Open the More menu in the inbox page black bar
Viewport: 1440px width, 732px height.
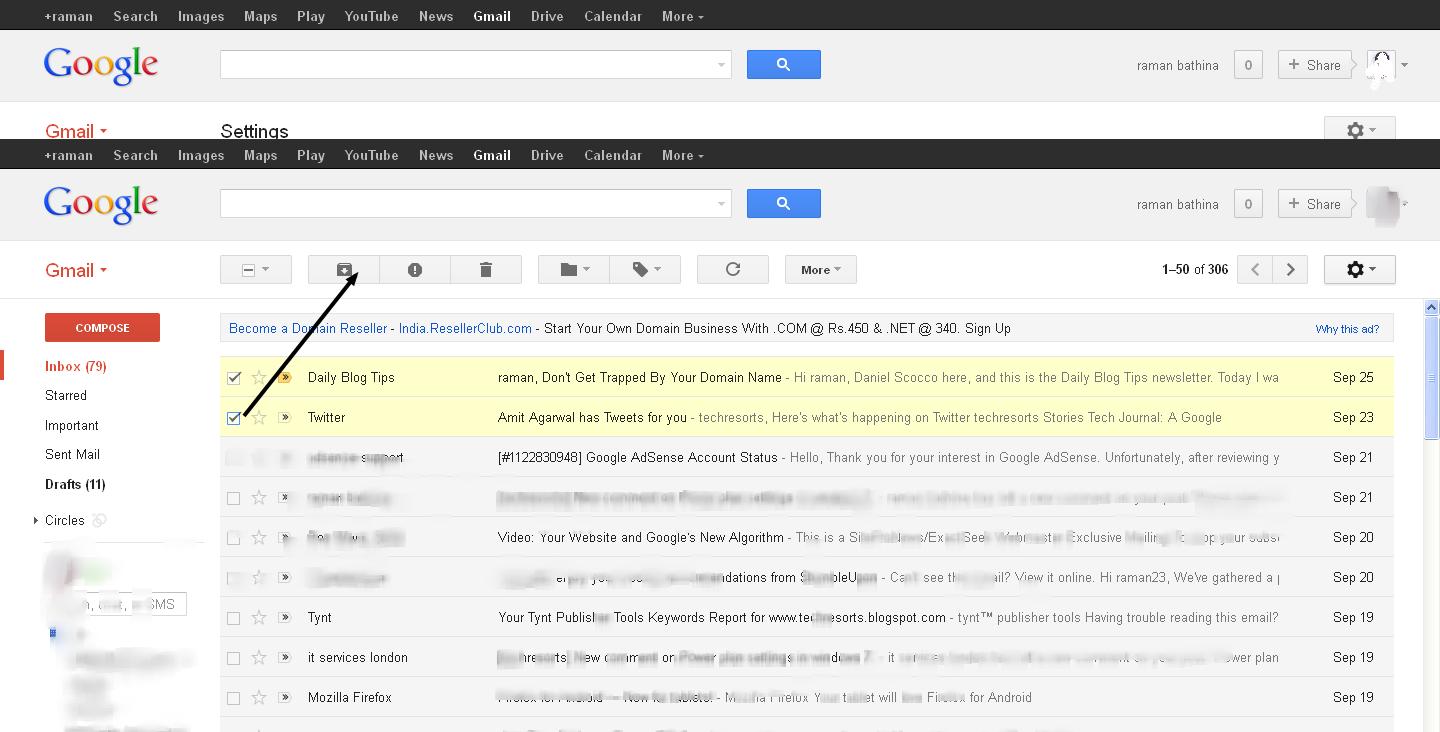[x=683, y=155]
